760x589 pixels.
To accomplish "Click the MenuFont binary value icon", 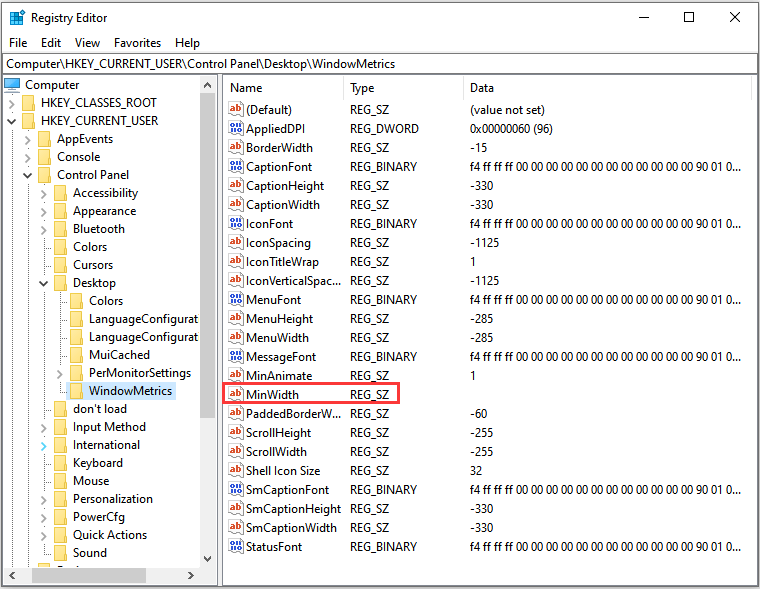I will coord(236,300).
